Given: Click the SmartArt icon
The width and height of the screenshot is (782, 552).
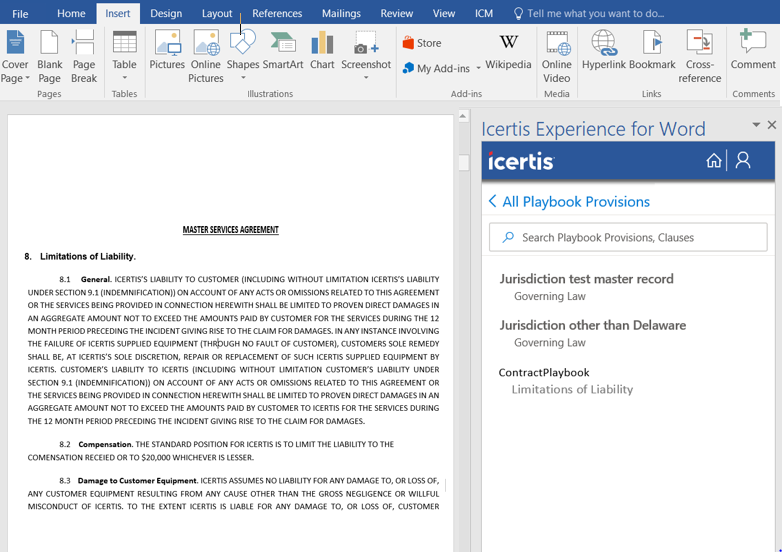Looking at the screenshot, I should (x=283, y=51).
